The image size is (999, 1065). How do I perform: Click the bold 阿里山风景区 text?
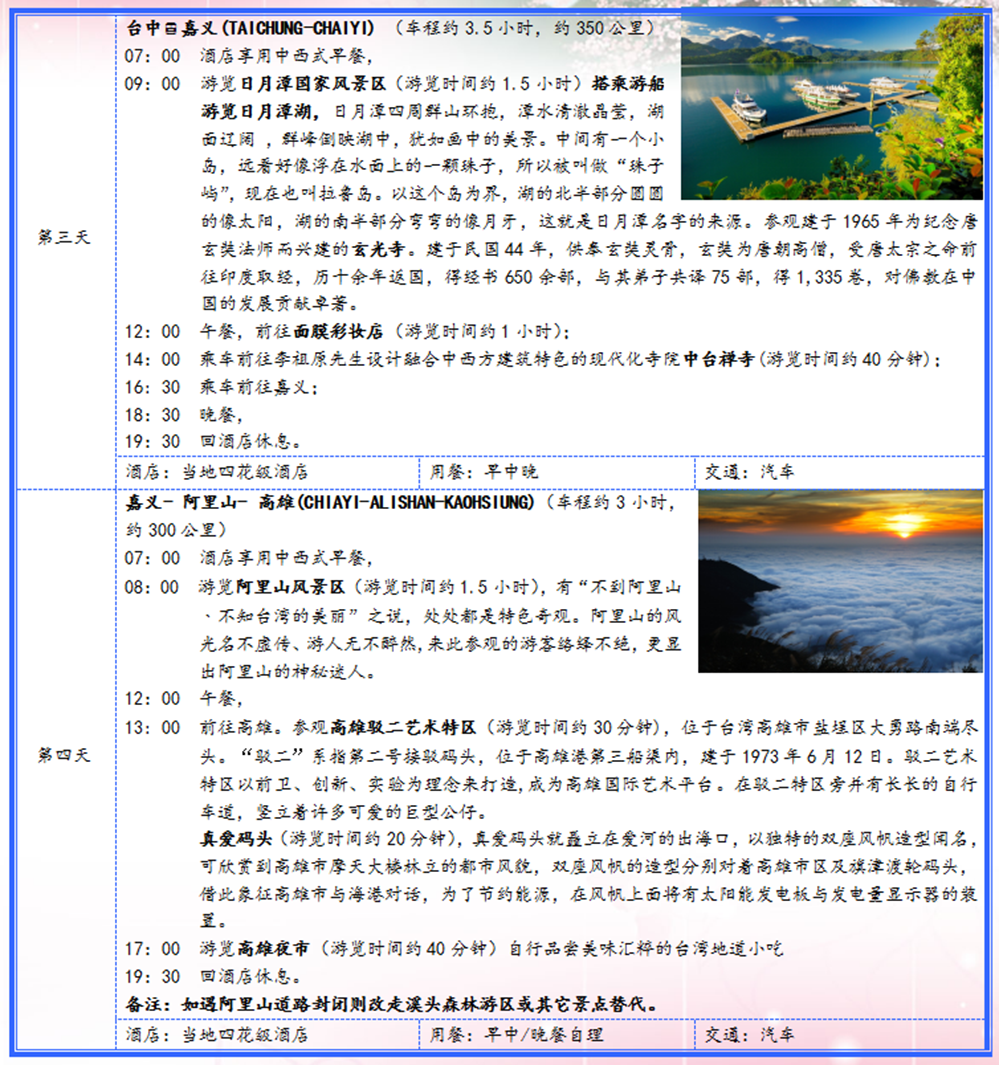[290, 586]
